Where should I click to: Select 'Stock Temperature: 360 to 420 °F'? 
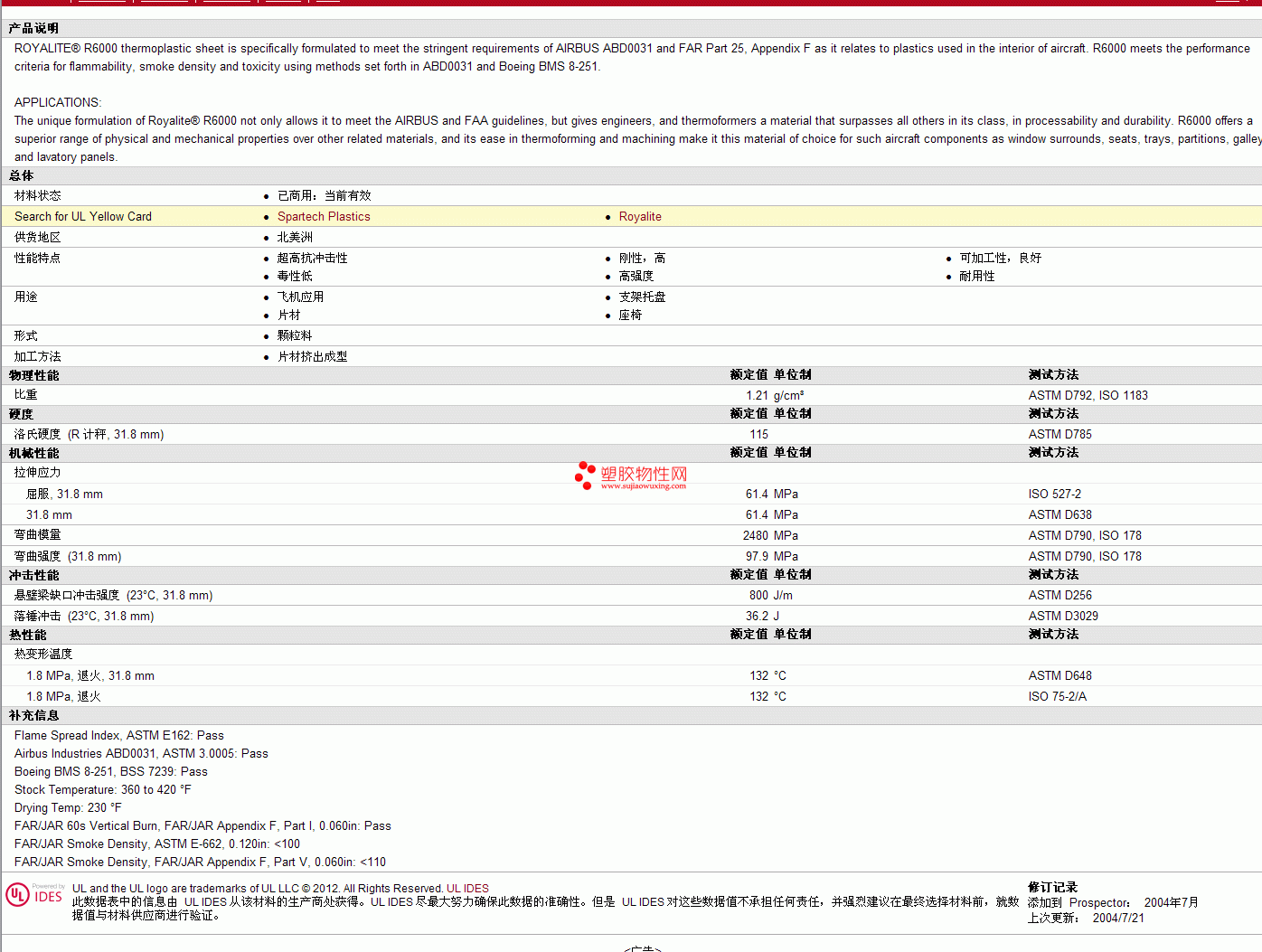[103, 790]
